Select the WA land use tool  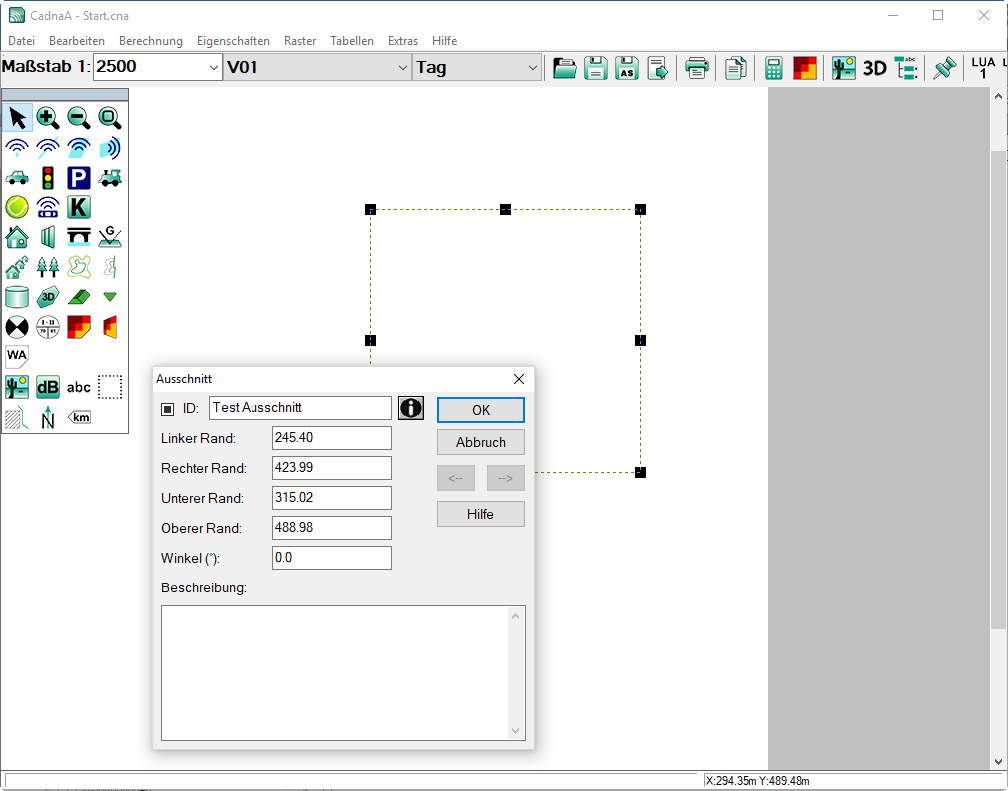17,357
